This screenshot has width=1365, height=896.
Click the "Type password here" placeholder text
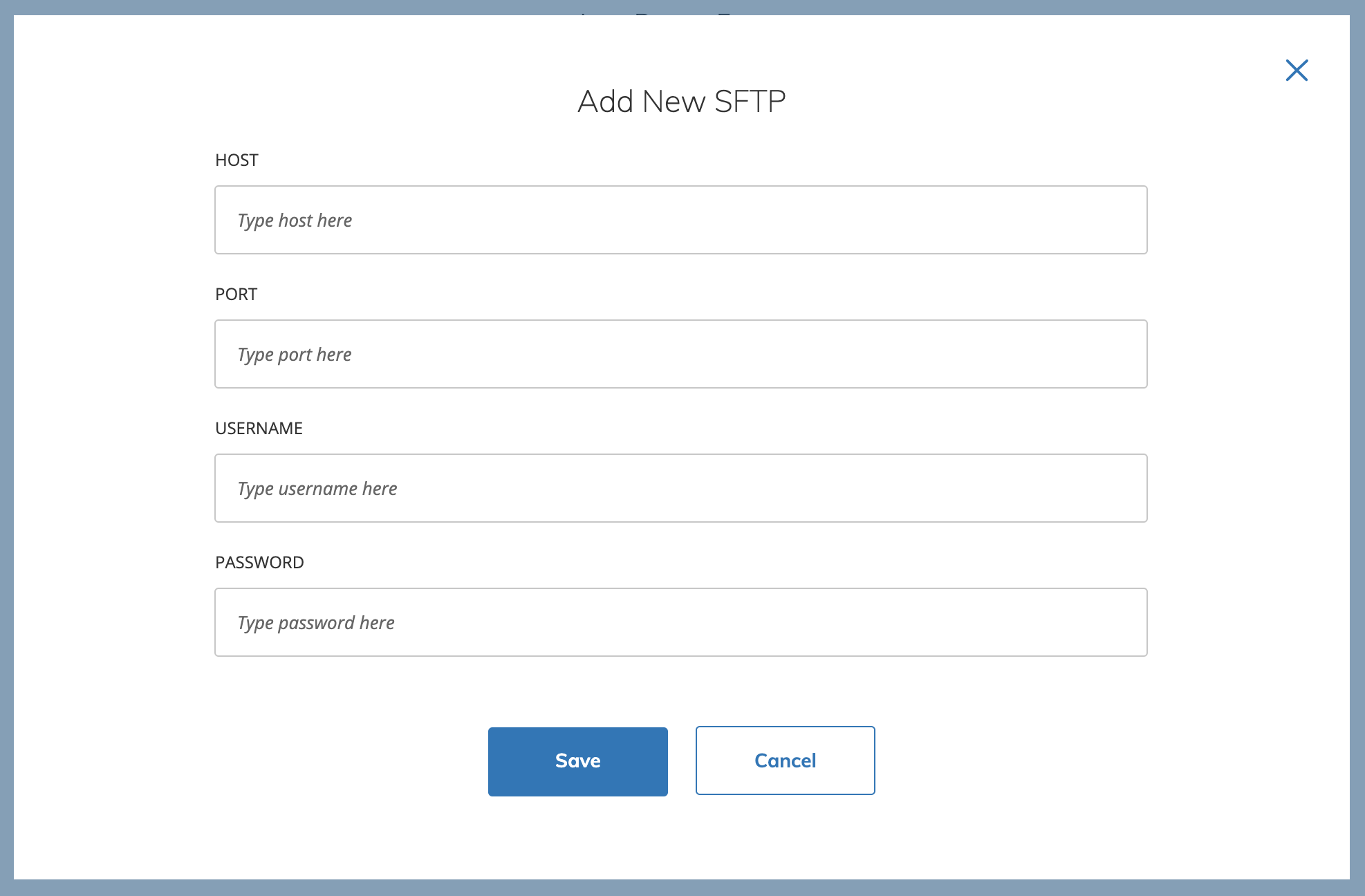point(316,623)
